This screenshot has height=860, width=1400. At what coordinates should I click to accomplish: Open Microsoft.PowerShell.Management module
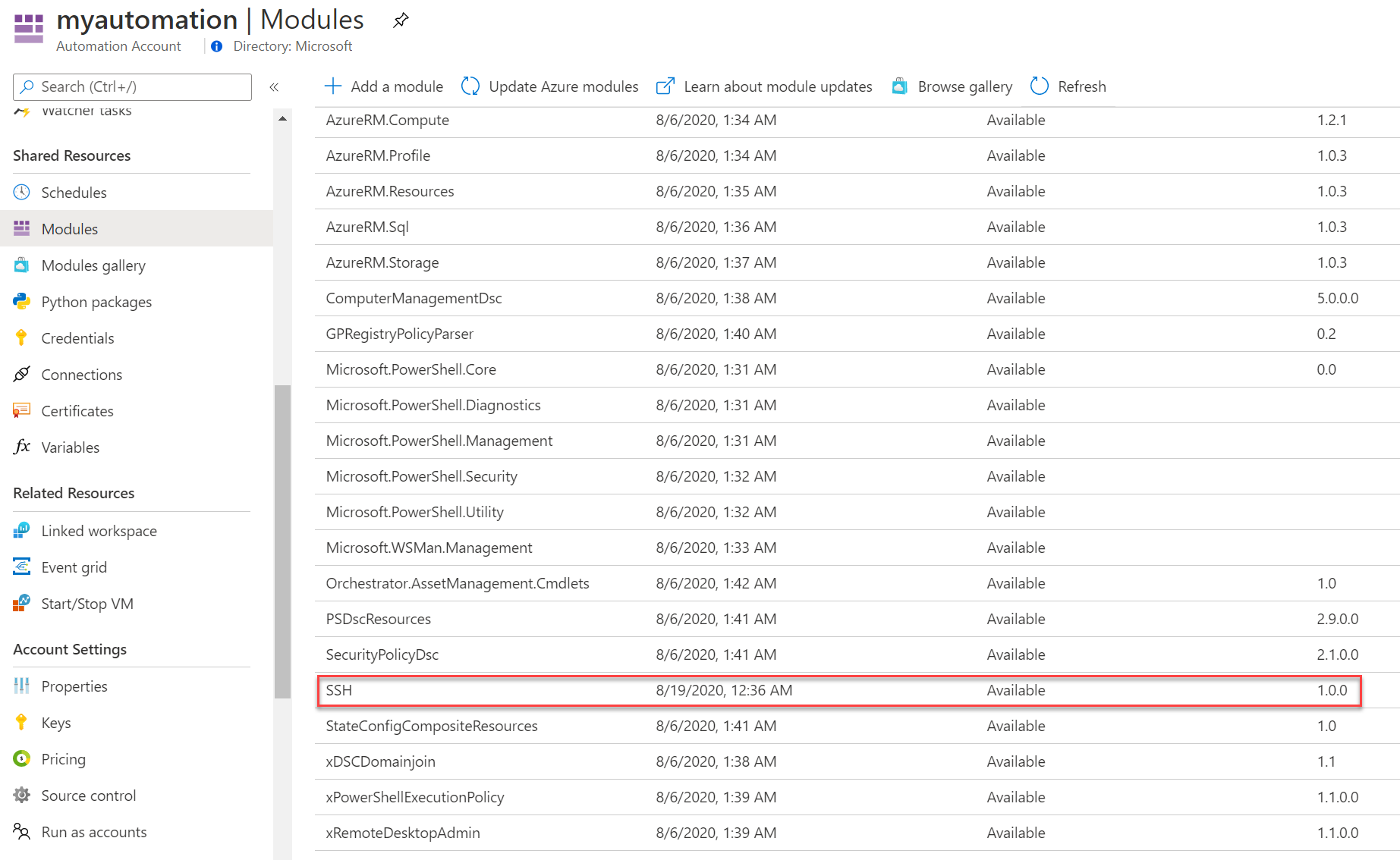pyautogui.click(x=439, y=441)
